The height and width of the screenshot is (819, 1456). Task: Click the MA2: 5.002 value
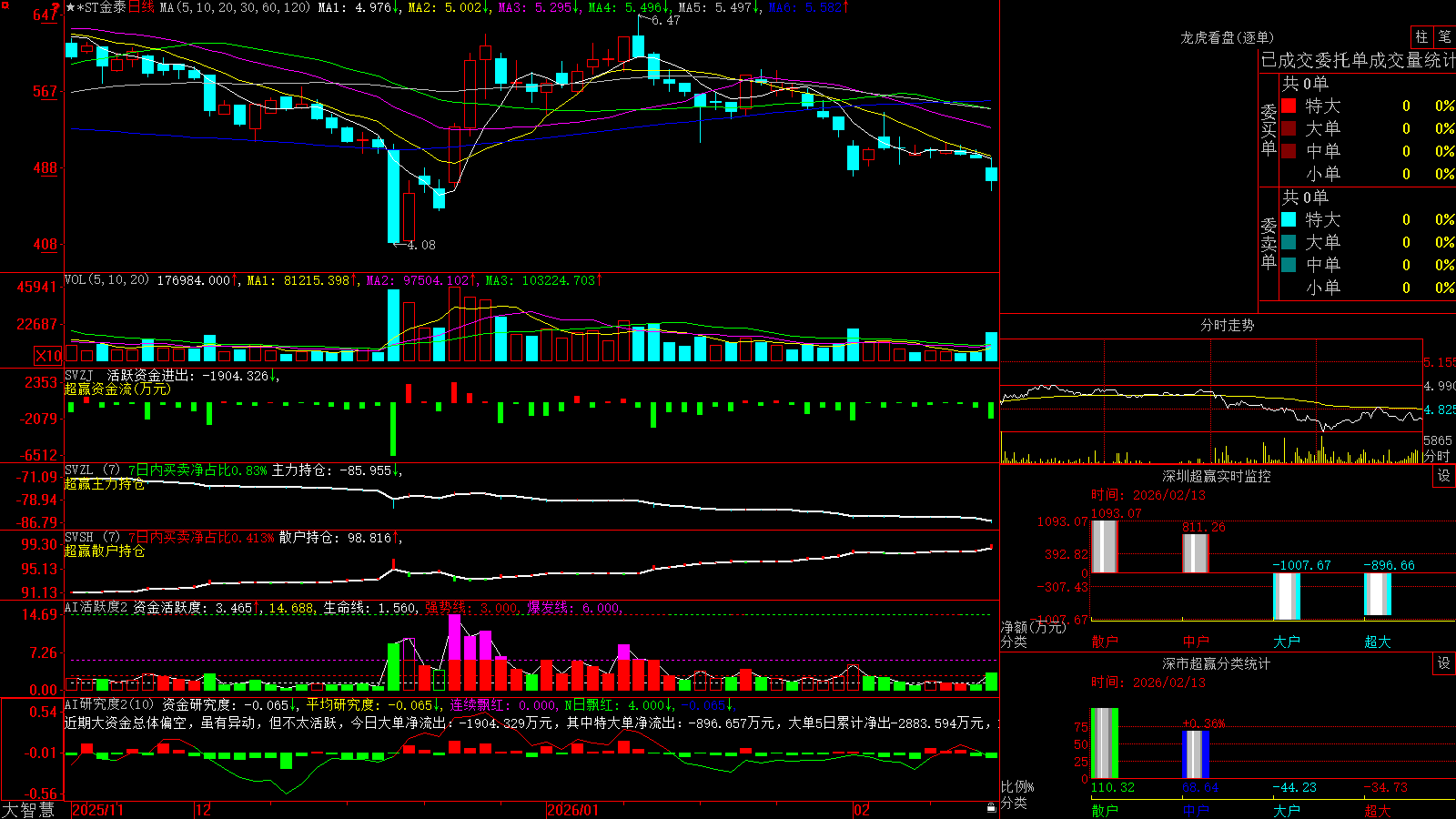[x=449, y=7]
